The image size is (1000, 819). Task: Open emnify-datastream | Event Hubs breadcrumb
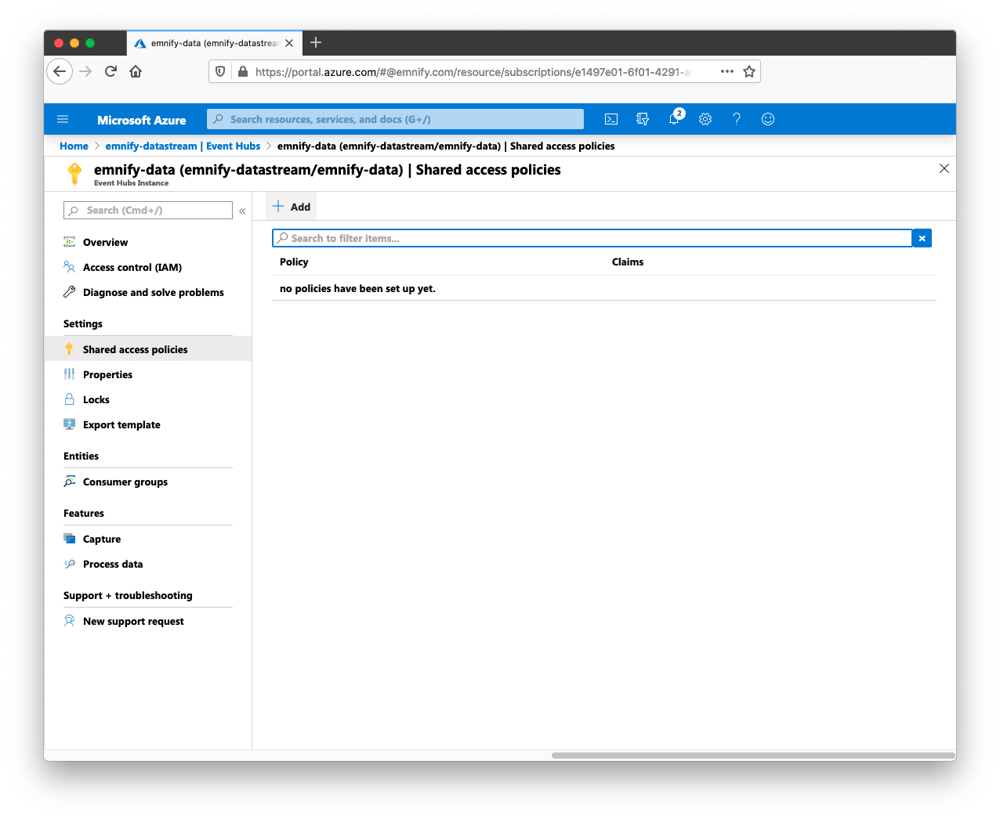tap(183, 146)
